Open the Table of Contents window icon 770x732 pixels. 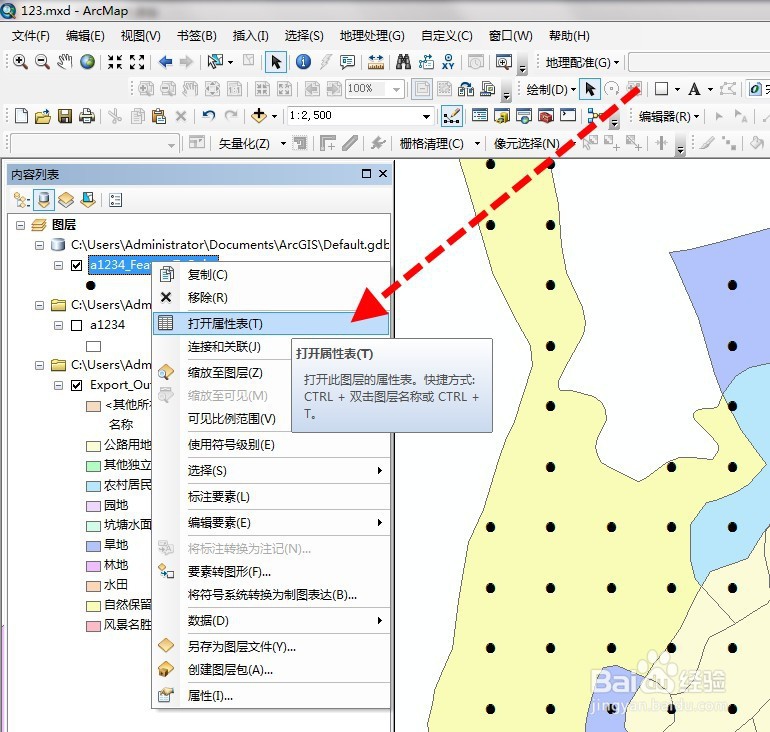(x=480, y=116)
